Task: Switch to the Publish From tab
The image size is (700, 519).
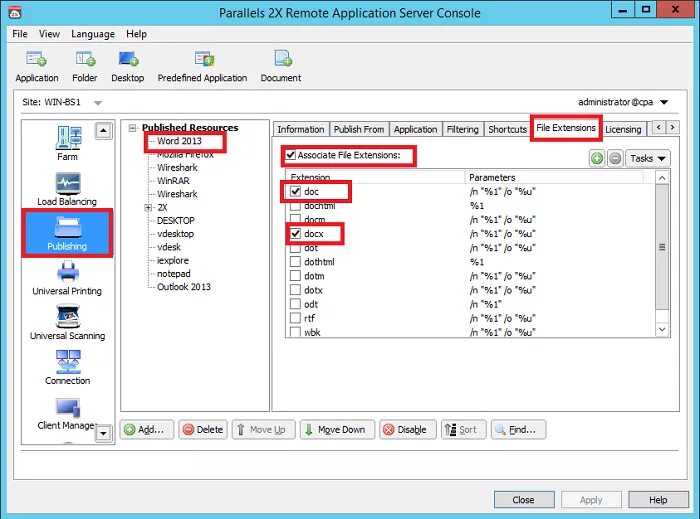Action: point(359,129)
